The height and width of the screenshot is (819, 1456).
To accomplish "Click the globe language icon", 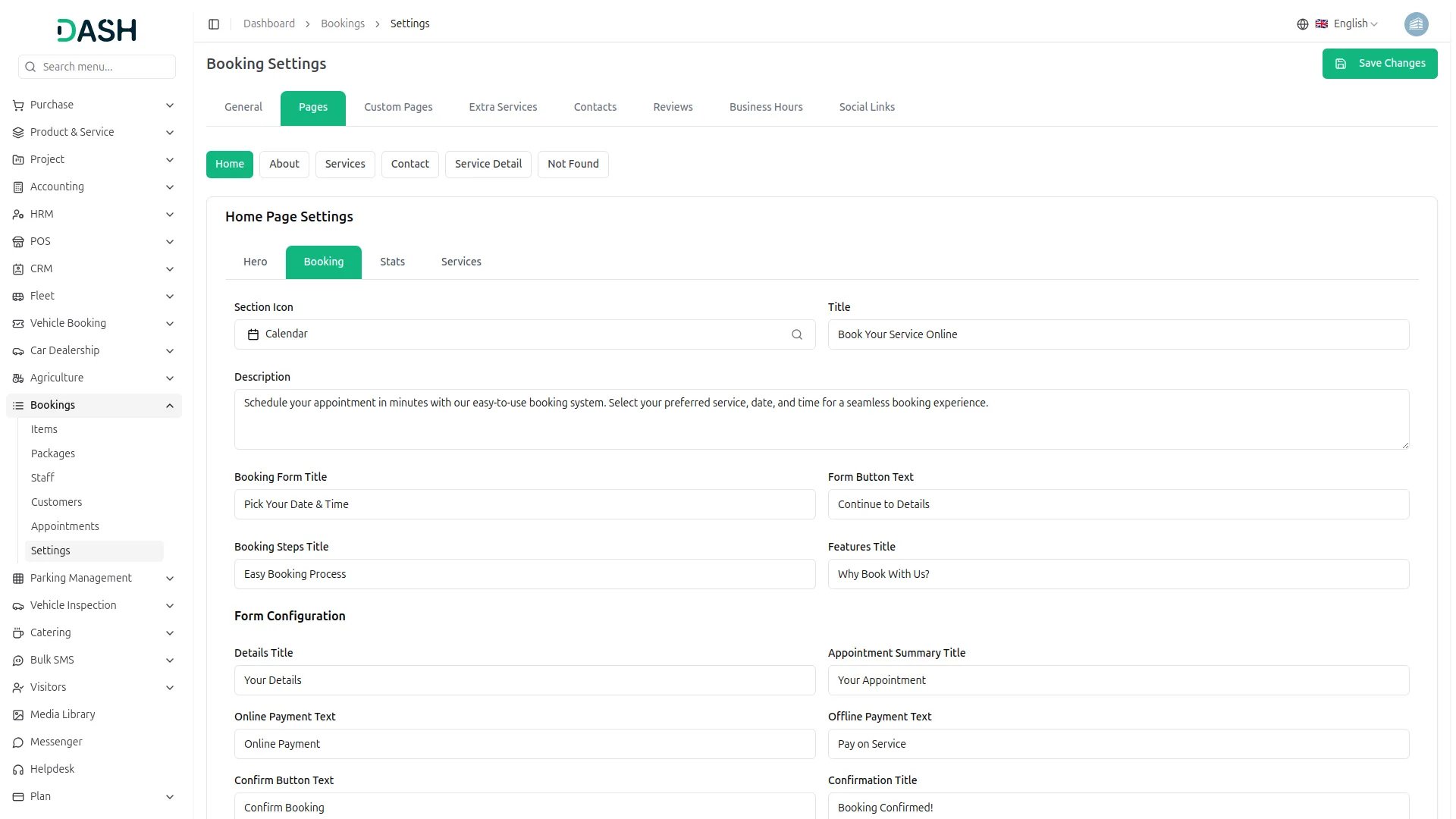I will coord(1302,24).
